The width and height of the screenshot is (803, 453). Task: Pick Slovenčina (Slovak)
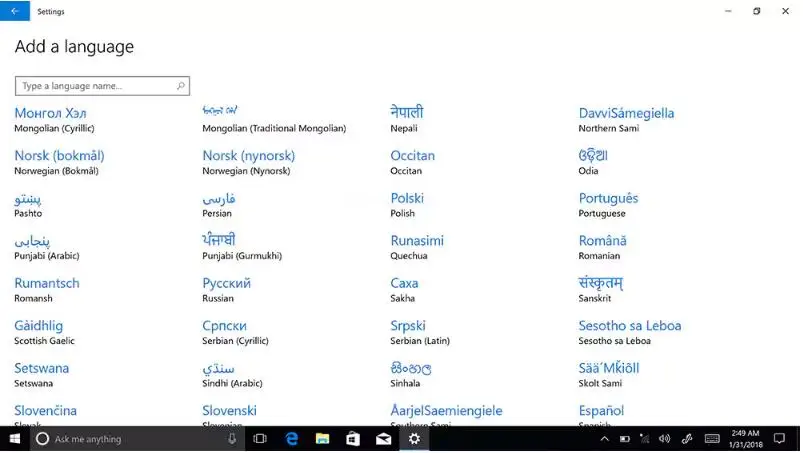(x=46, y=415)
